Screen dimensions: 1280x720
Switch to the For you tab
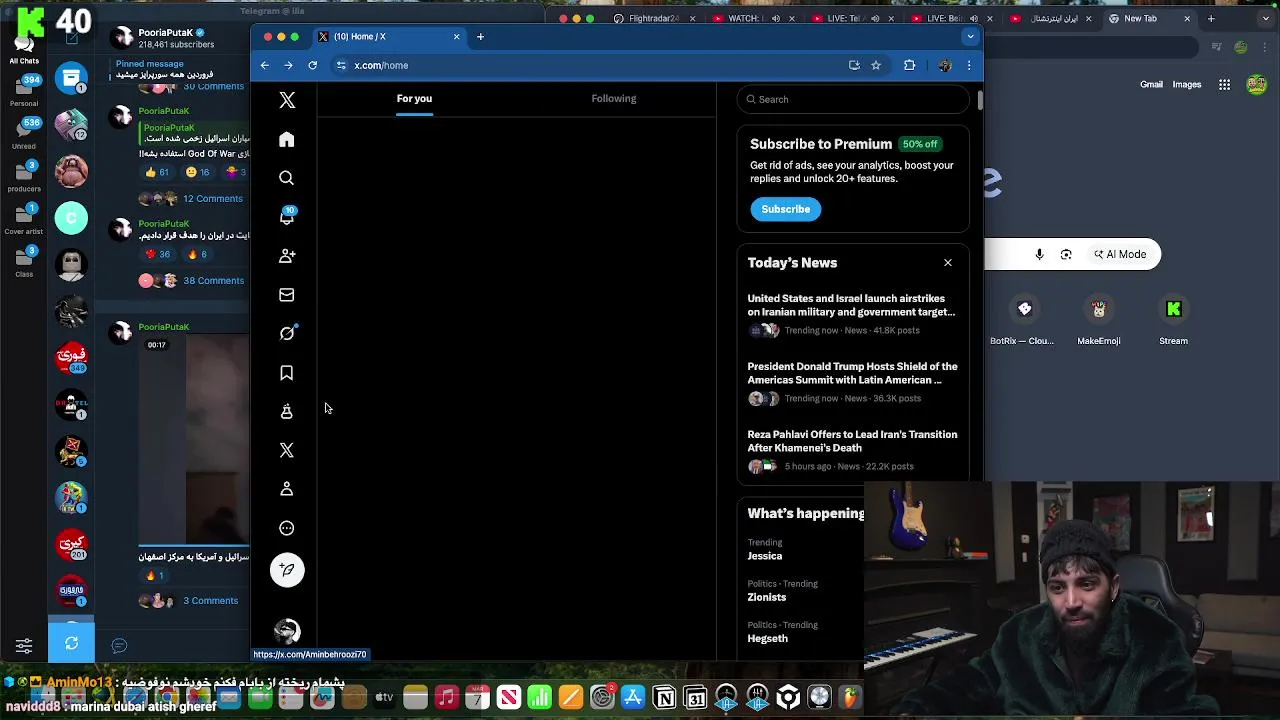[x=414, y=98]
